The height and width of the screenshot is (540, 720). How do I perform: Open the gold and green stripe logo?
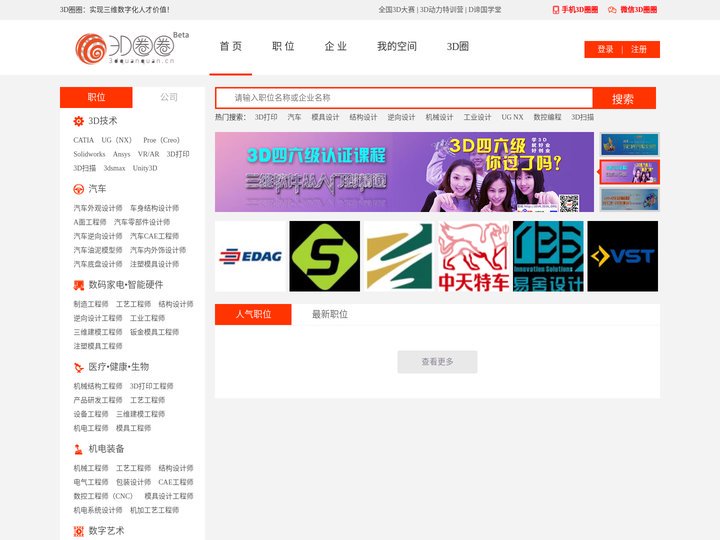[x=399, y=256]
